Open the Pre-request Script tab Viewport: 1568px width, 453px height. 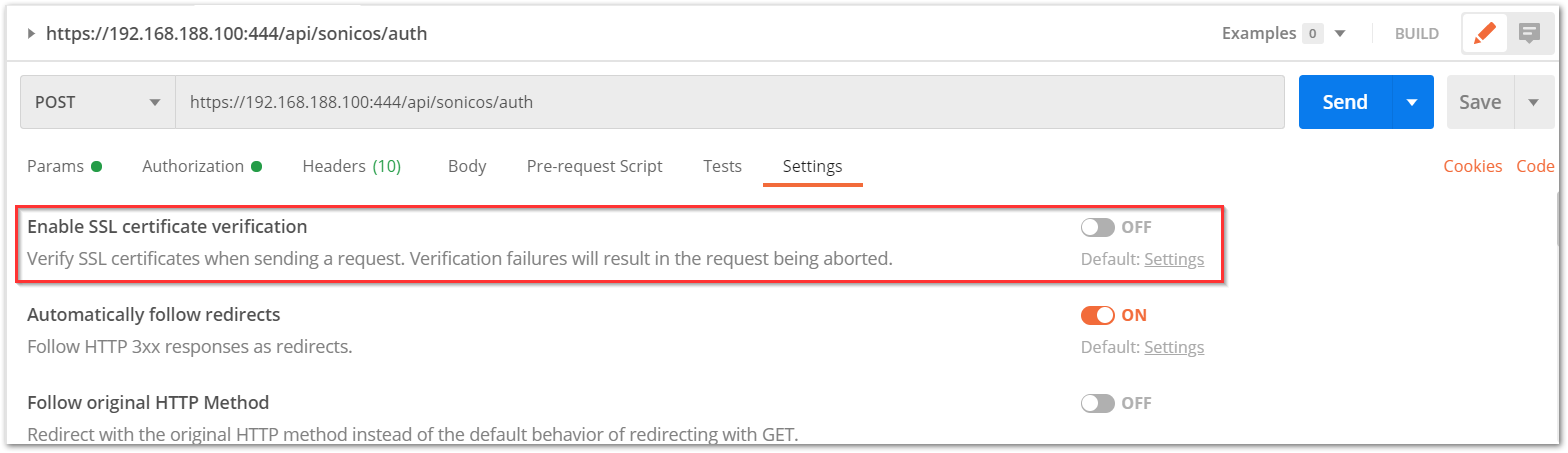pos(594,166)
